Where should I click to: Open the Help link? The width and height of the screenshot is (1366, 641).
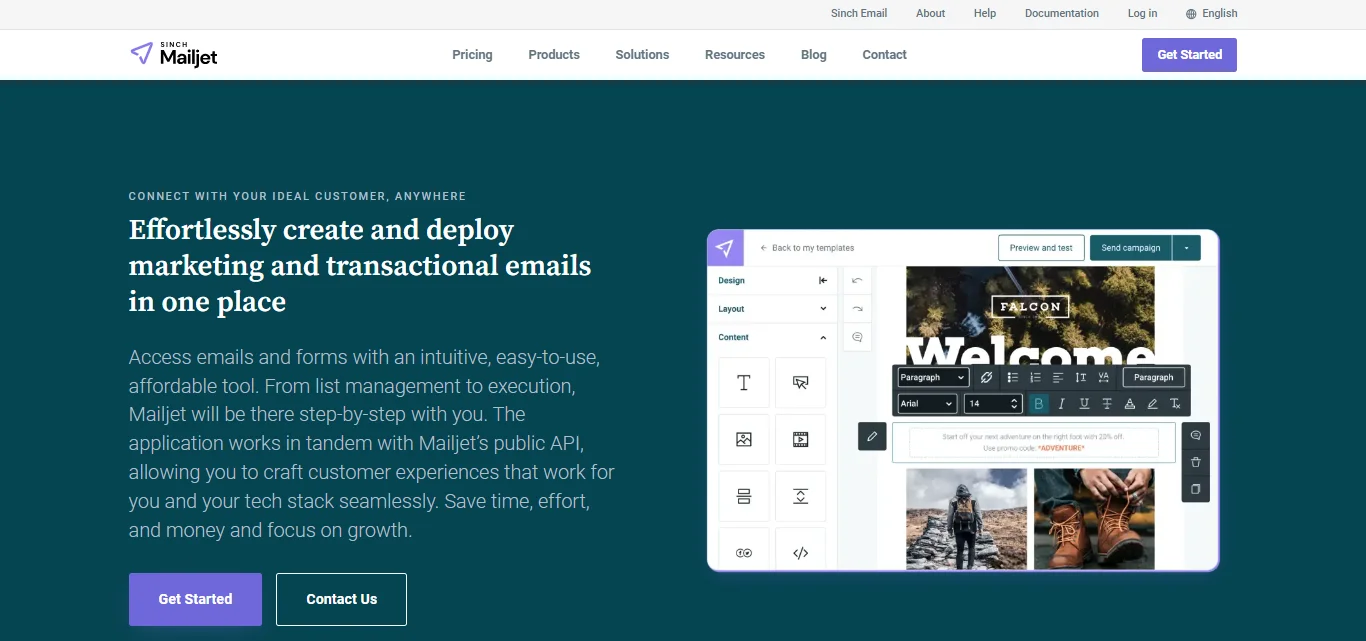coord(985,14)
